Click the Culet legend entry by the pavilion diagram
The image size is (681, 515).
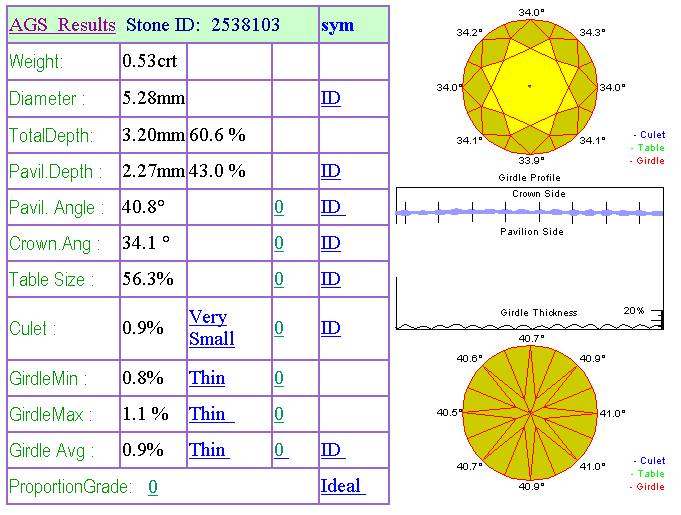pos(649,461)
